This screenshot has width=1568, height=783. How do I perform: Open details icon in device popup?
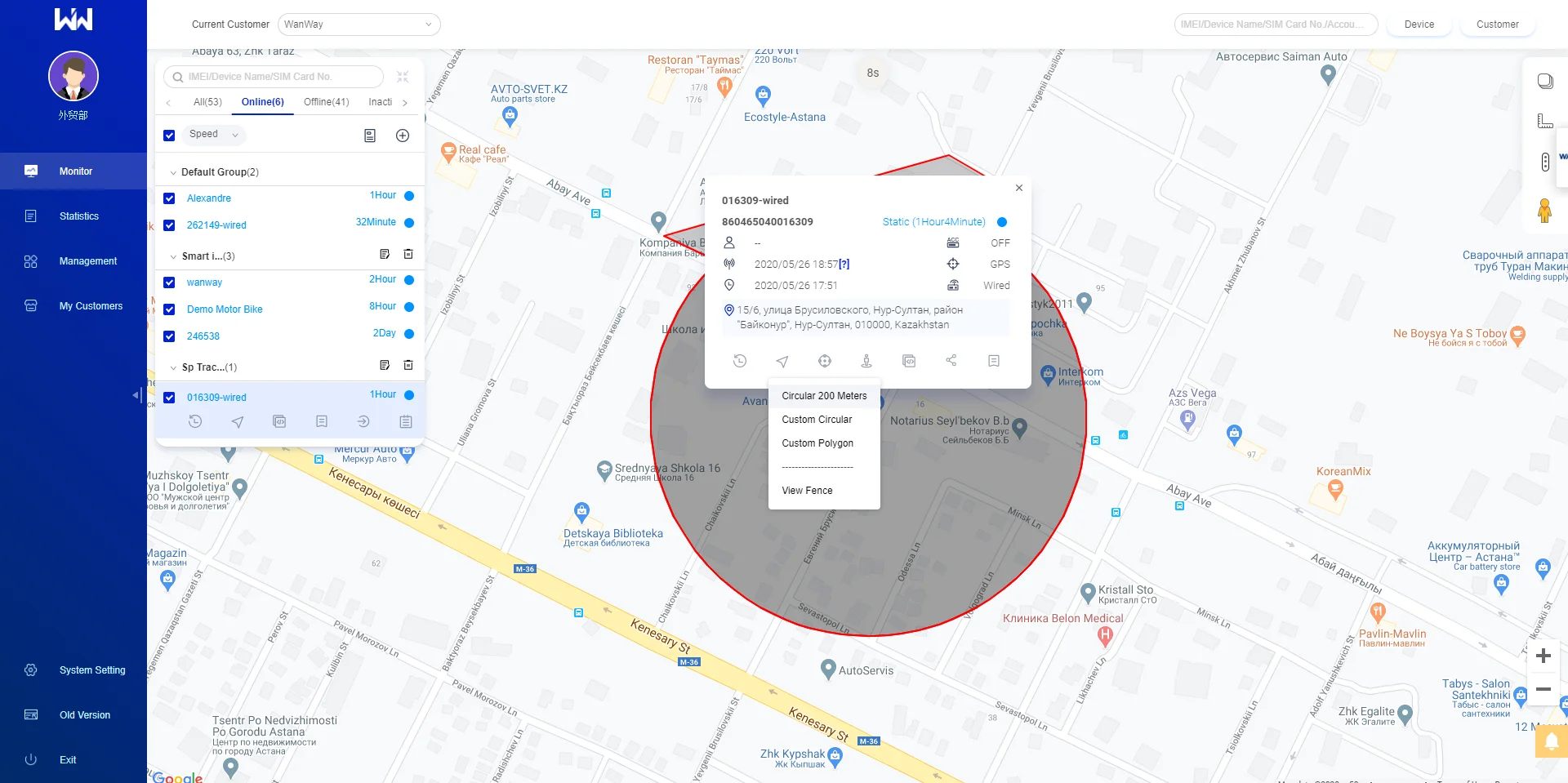[994, 361]
